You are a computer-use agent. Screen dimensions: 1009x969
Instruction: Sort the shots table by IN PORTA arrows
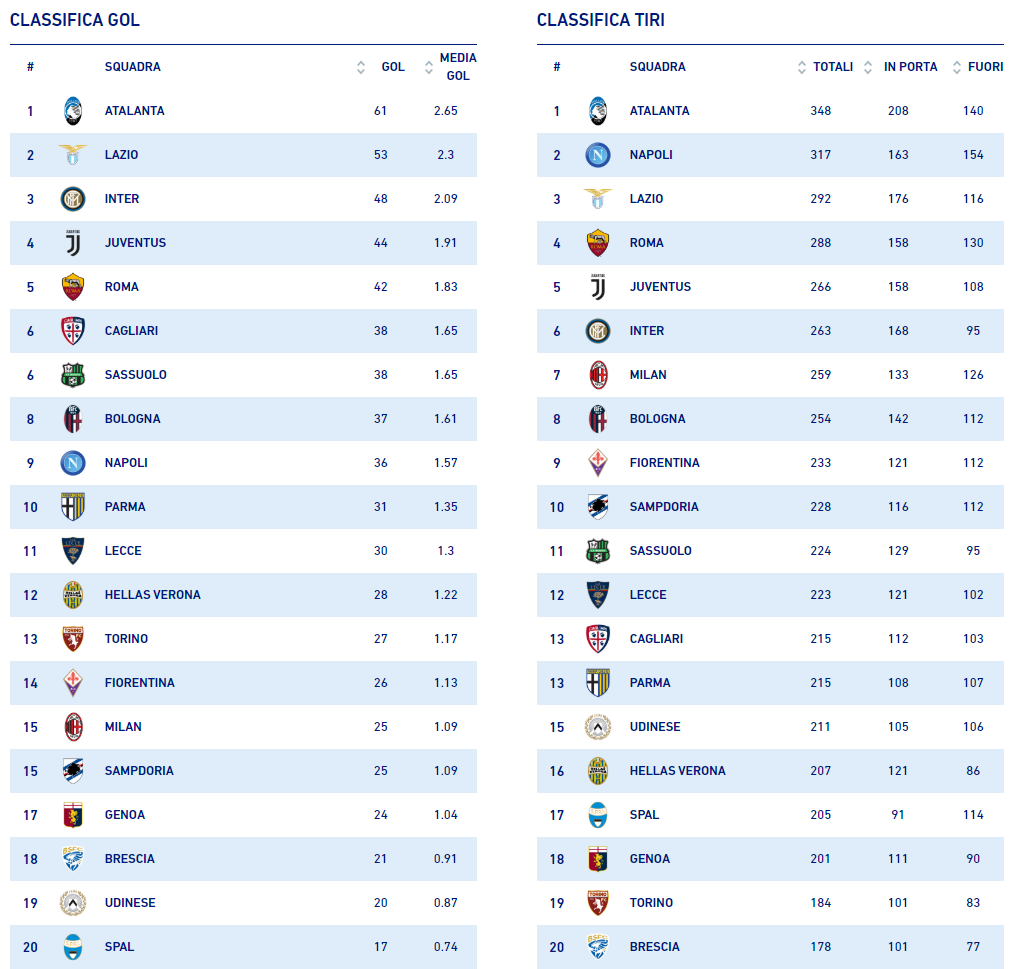tap(868, 68)
